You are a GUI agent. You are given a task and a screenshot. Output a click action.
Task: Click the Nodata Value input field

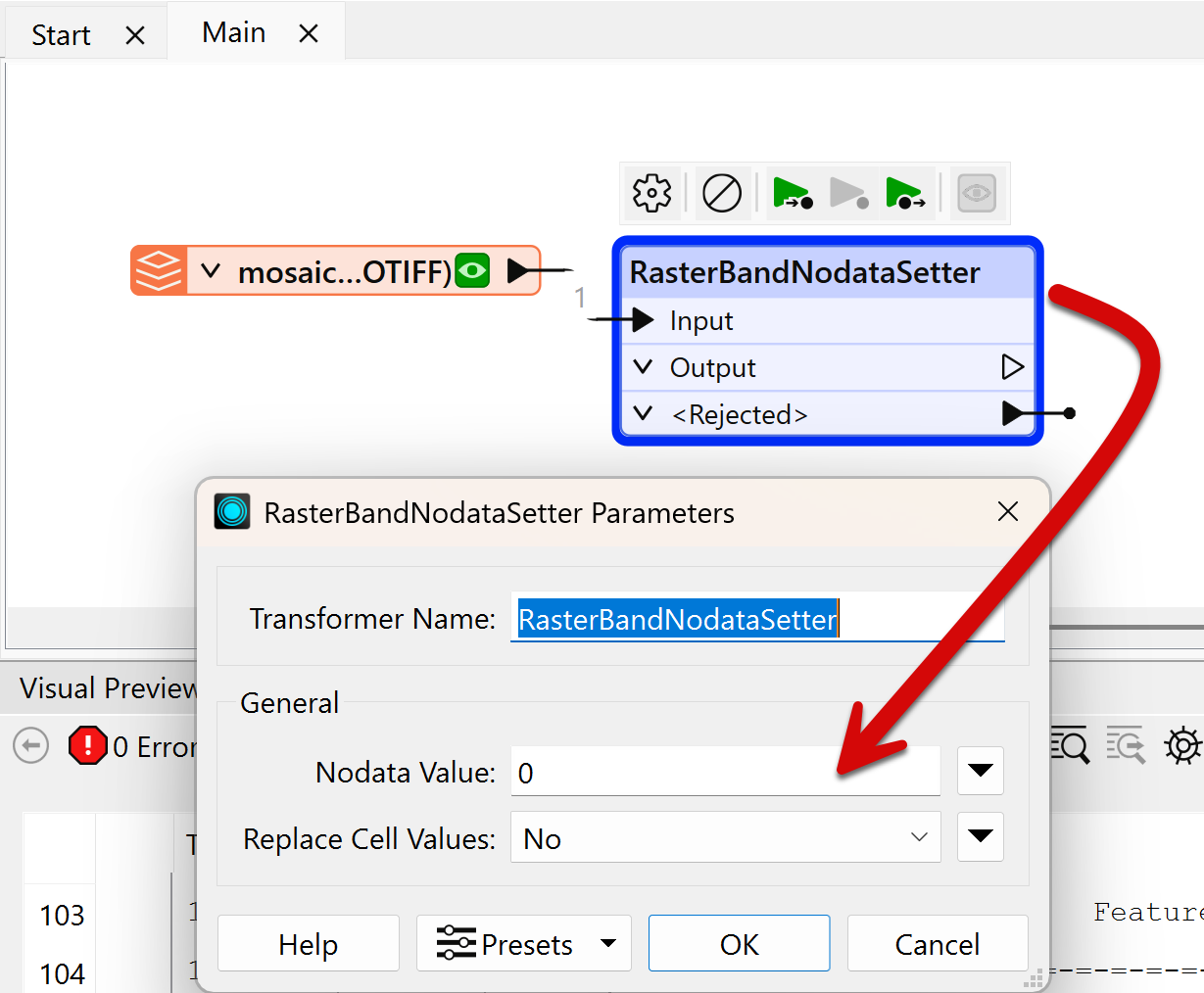click(x=725, y=773)
